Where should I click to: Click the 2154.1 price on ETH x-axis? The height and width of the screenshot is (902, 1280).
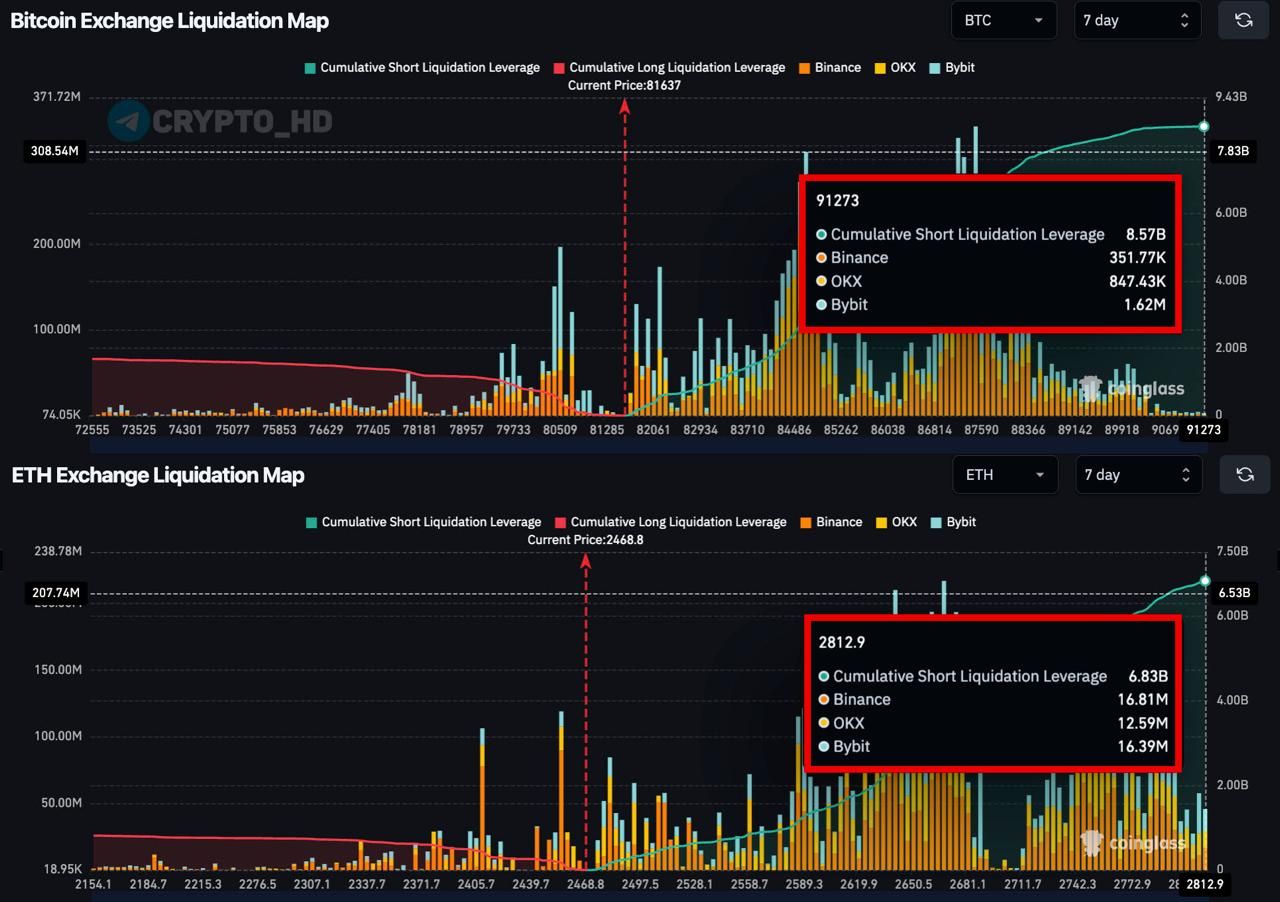93,884
